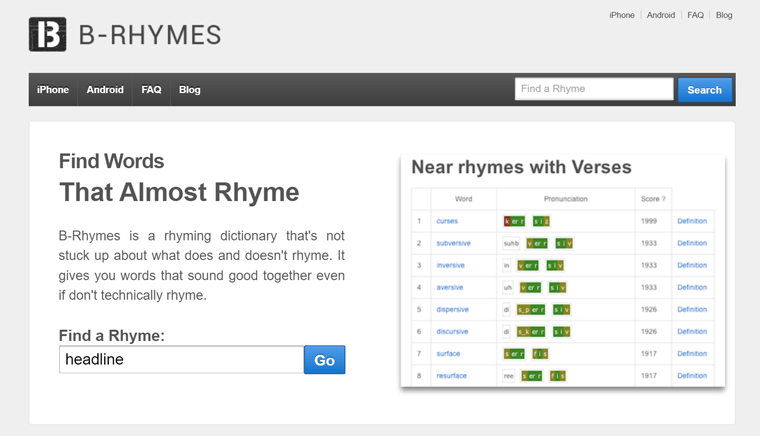Image resolution: width=760 pixels, height=436 pixels.
Task: Click the B-RHYMES site title text
Action: pyautogui.click(x=150, y=35)
